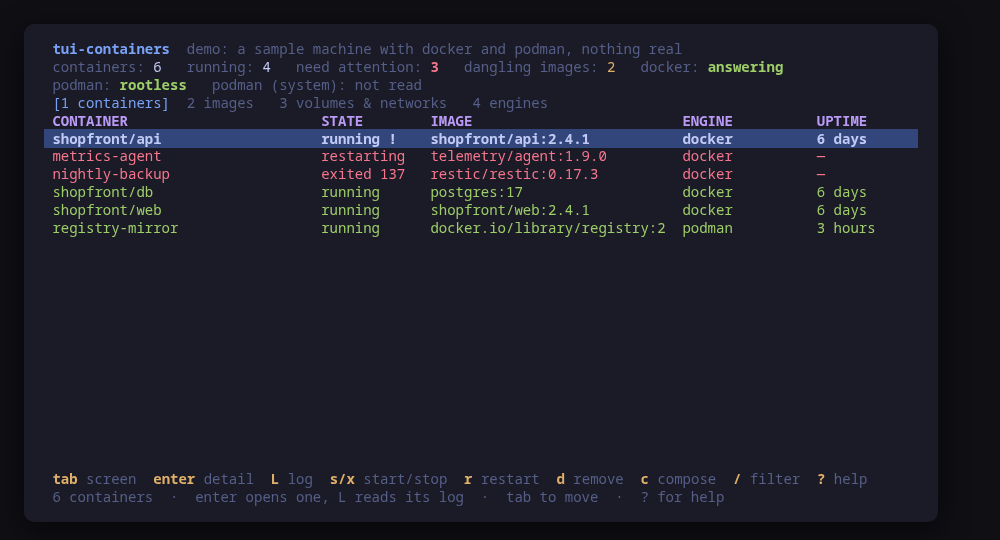
Task: Go to '3 volumes & networks' tab
Action: [x=363, y=103]
